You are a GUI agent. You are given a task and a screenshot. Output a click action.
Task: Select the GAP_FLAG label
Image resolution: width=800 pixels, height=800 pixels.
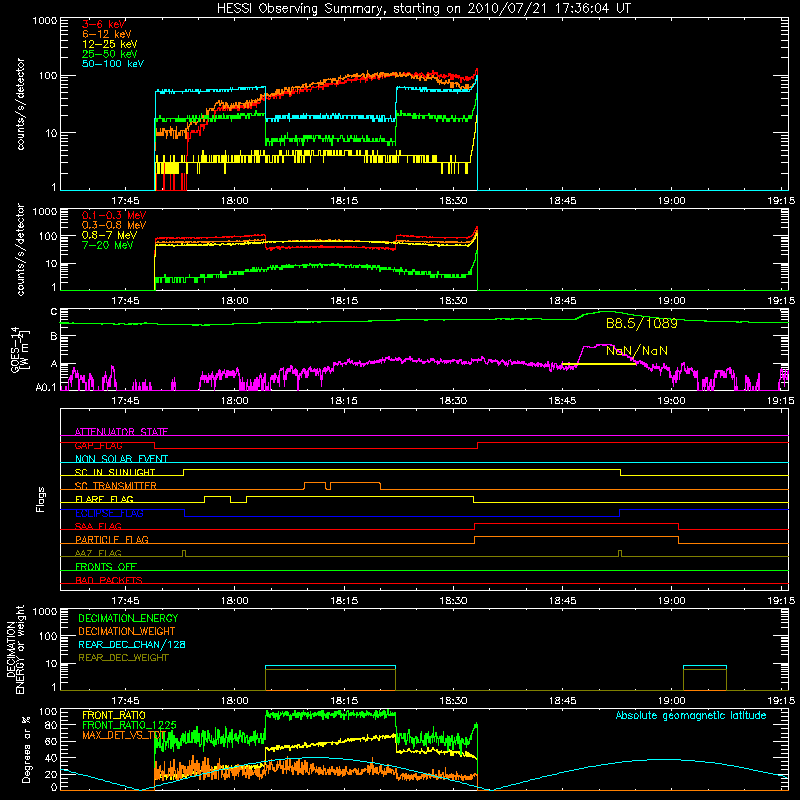pyautogui.click(x=98, y=445)
